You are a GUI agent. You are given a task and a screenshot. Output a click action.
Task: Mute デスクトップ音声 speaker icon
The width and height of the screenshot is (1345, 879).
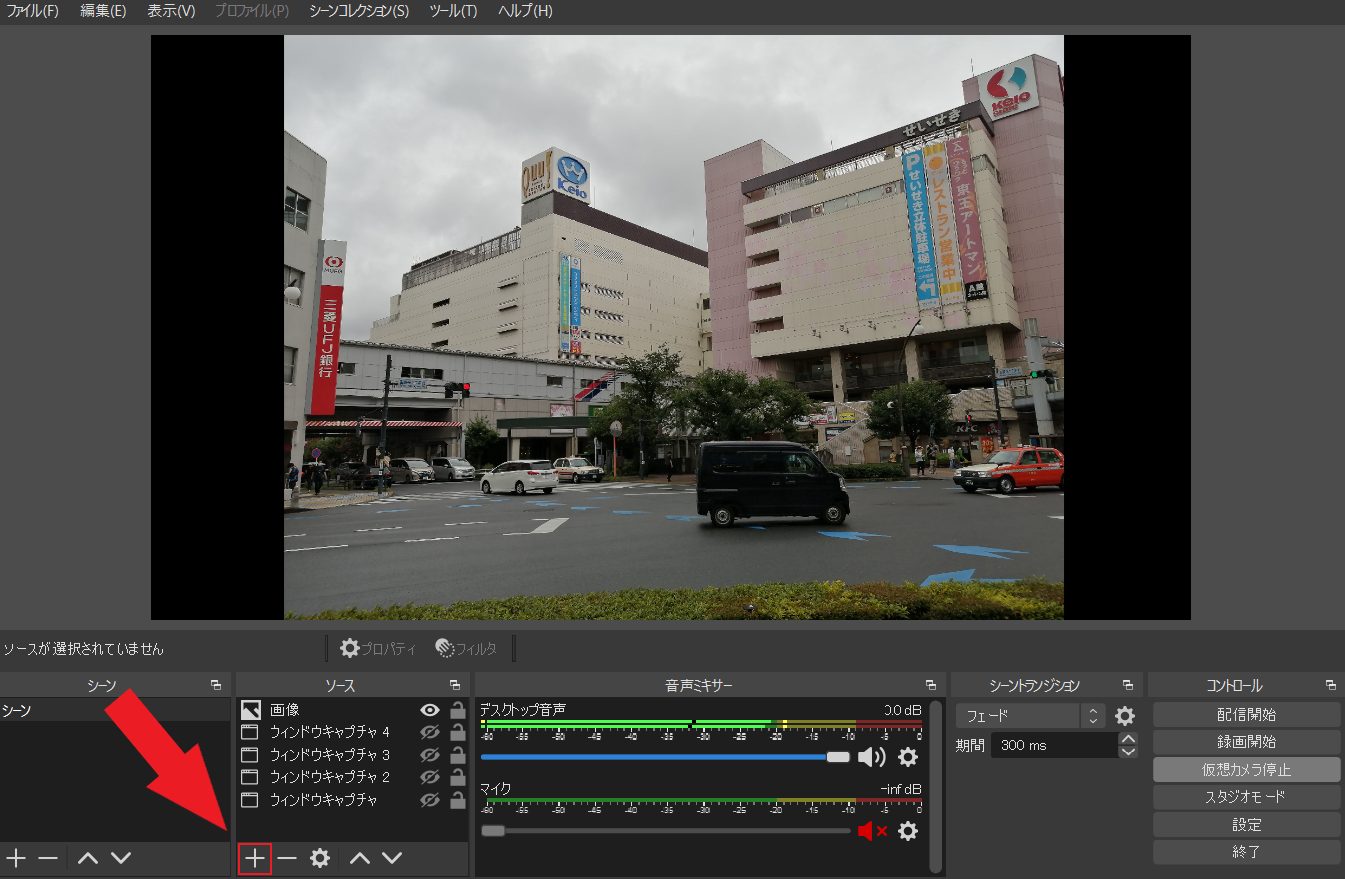tap(871, 757)
